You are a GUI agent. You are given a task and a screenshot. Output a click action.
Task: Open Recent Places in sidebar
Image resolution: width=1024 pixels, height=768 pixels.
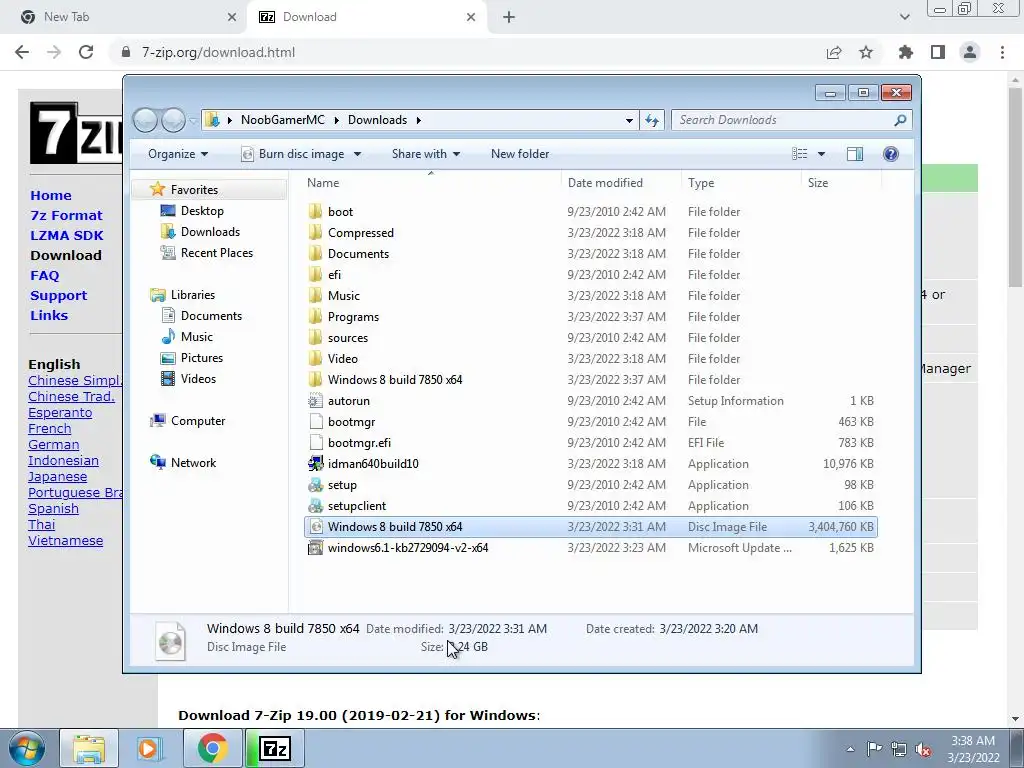click(x=216, y=253)
